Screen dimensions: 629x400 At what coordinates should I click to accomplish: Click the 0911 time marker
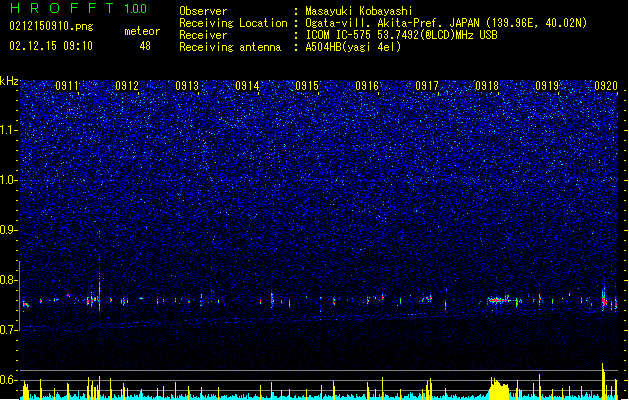(67, 85)
